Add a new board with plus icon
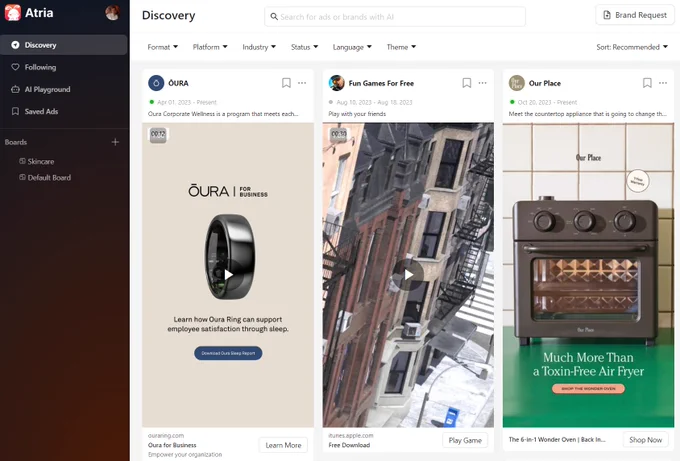Screen dimensions: 680x461 [115, 142]
